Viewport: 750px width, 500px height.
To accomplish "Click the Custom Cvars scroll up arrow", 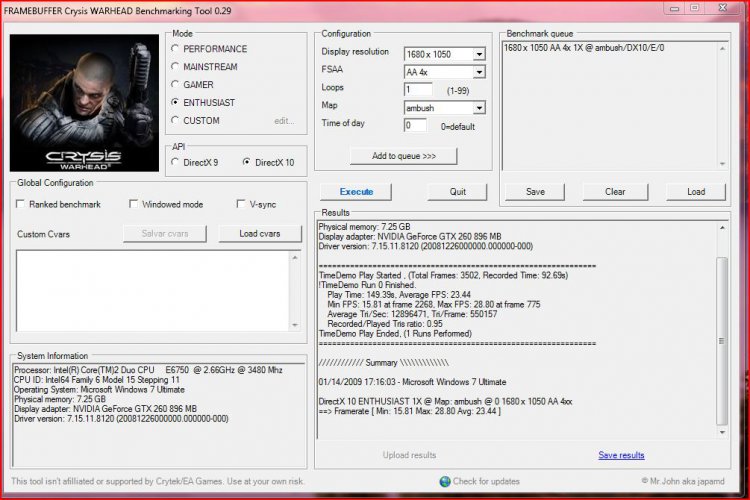I will [x=295, y=257].
